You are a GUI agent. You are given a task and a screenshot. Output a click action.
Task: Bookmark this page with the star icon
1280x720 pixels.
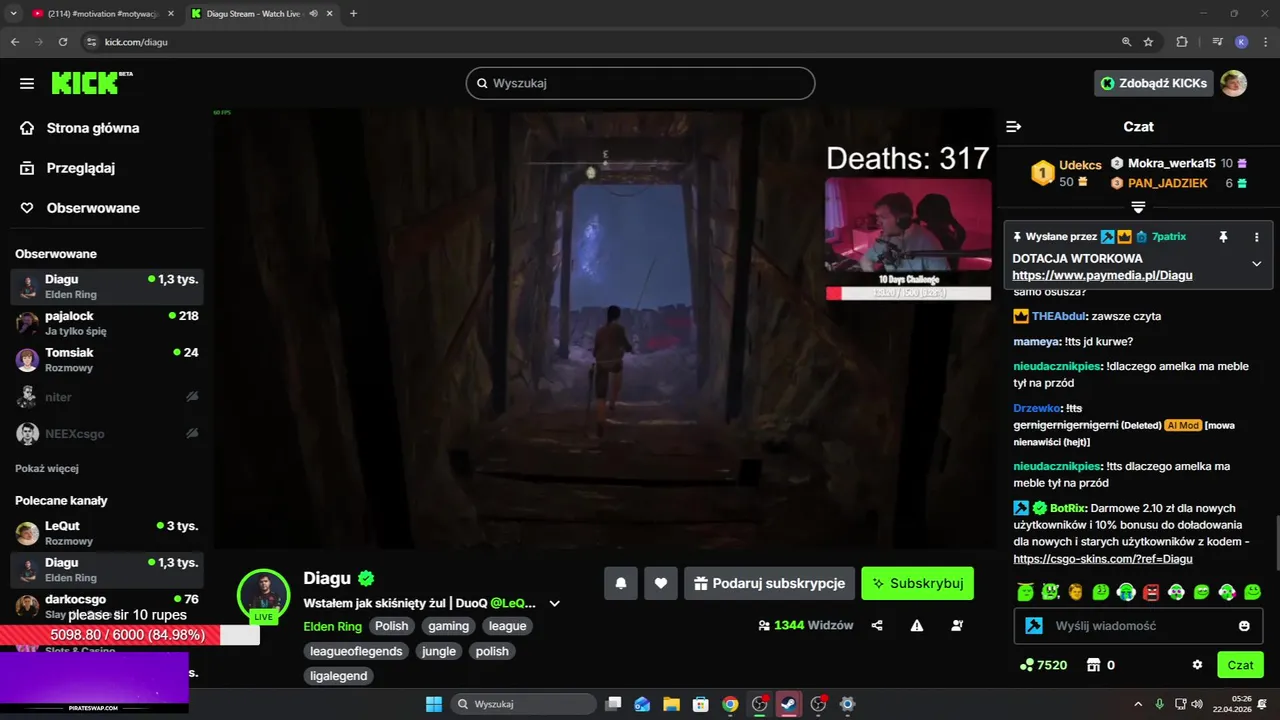tap(1148, 42)
